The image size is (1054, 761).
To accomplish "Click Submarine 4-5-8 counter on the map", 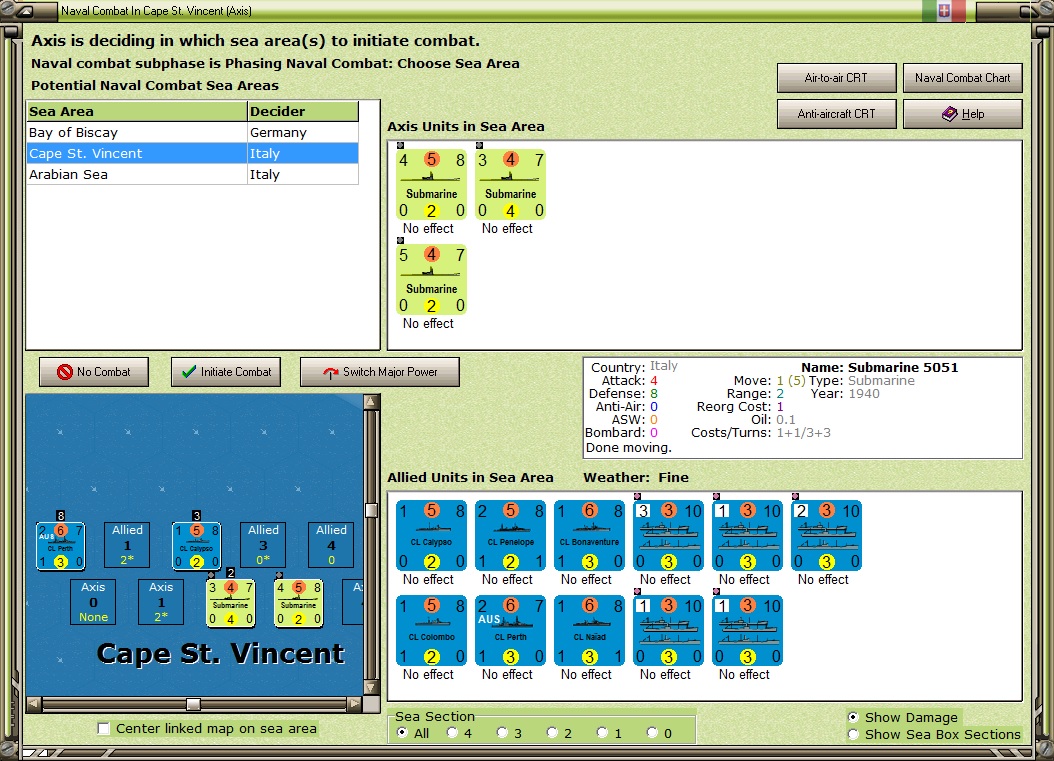I will tap(298, 603).
